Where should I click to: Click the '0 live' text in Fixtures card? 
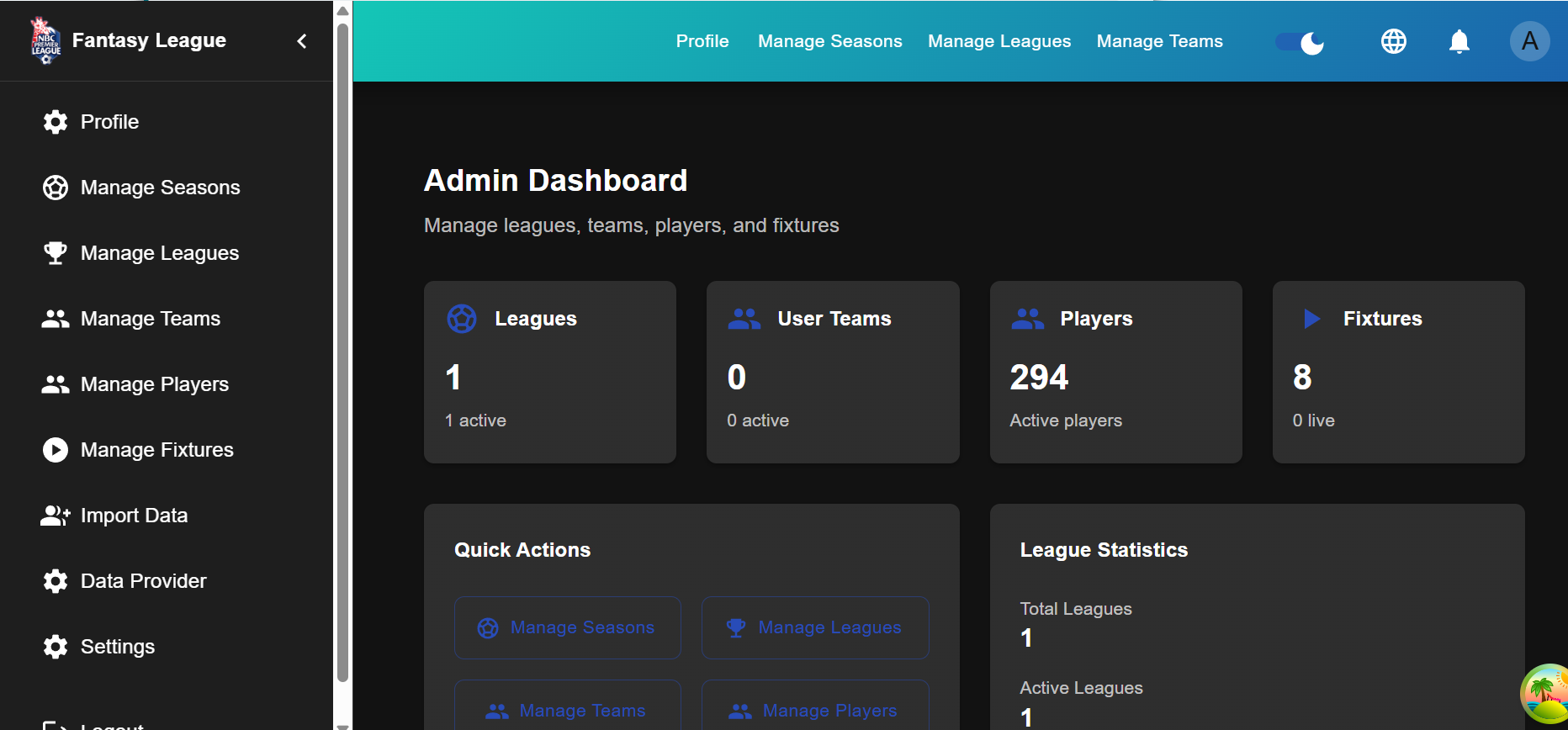point(1313,421)
